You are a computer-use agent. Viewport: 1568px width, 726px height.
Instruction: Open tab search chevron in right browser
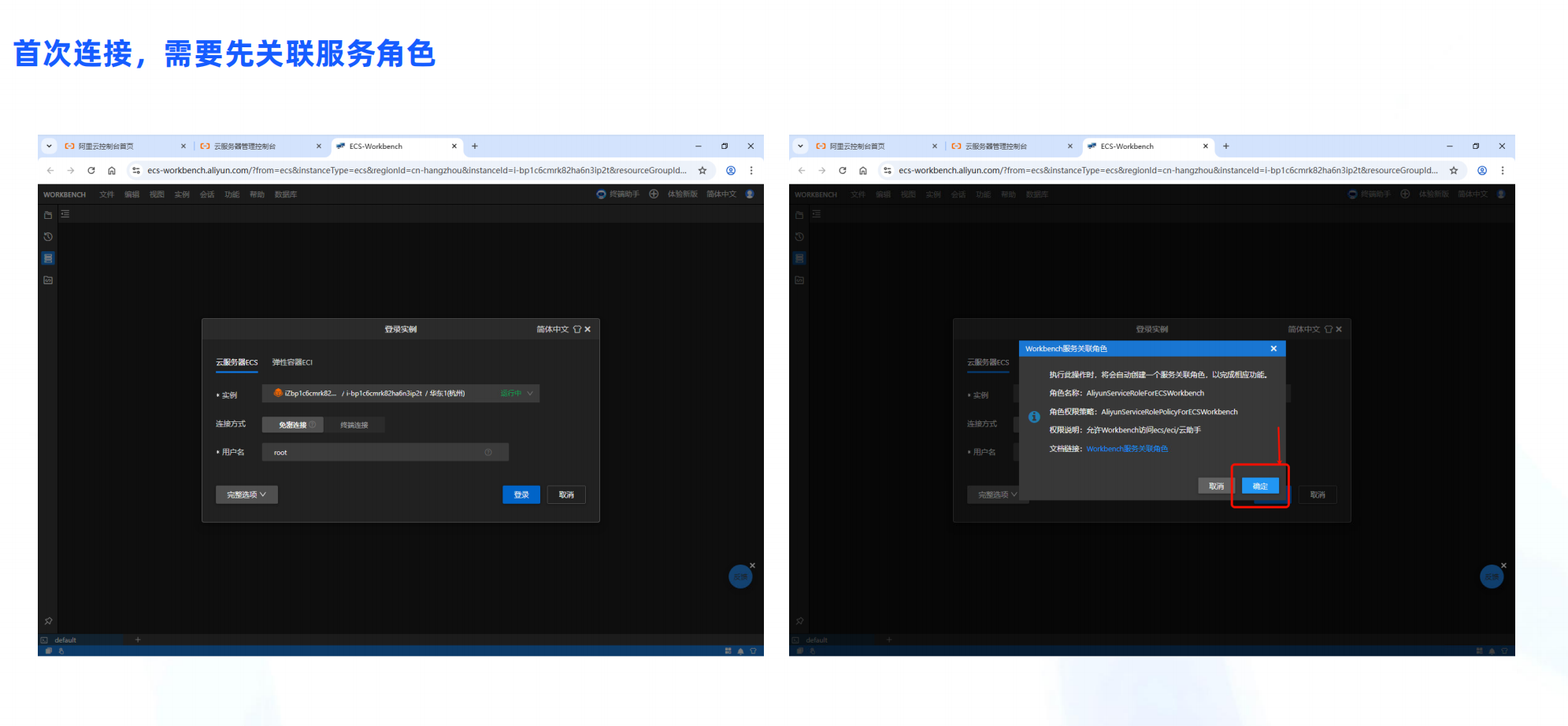[800, 146]
